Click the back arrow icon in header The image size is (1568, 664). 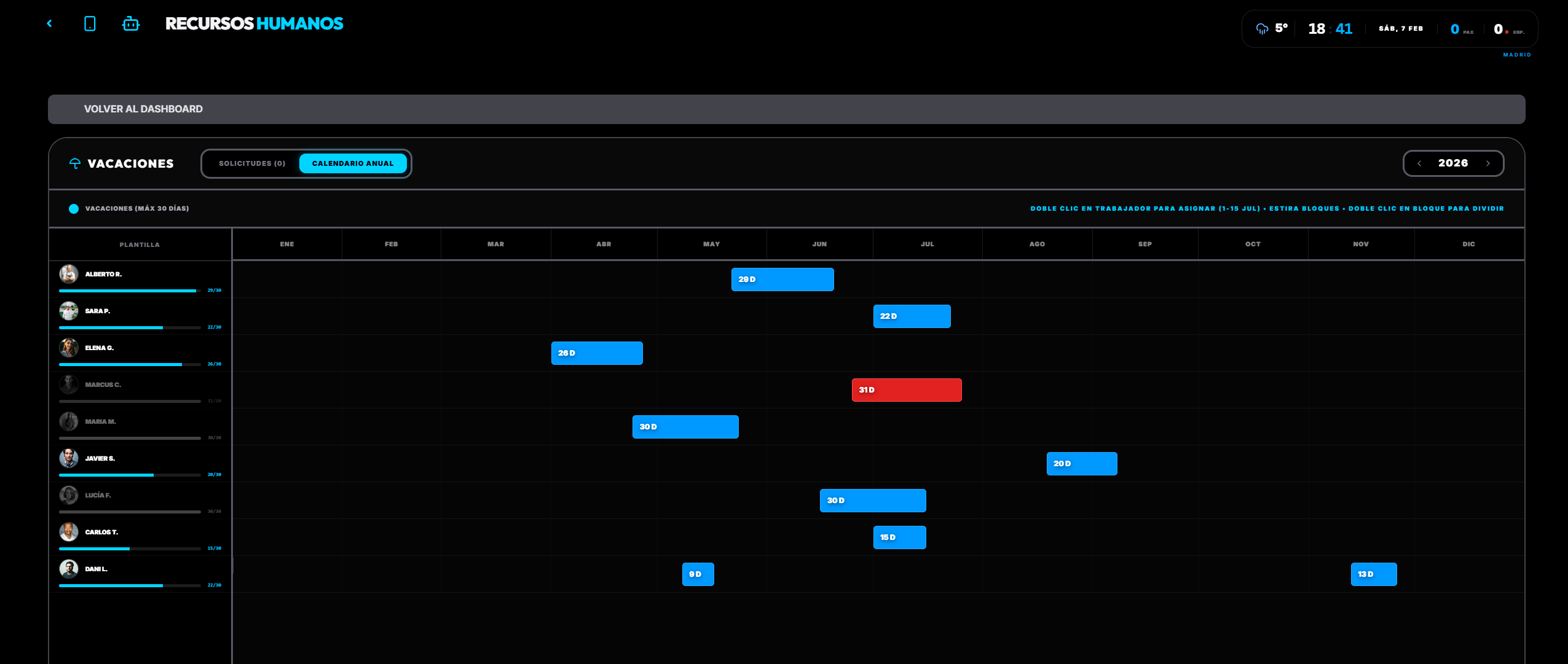(x=50, y=23)
